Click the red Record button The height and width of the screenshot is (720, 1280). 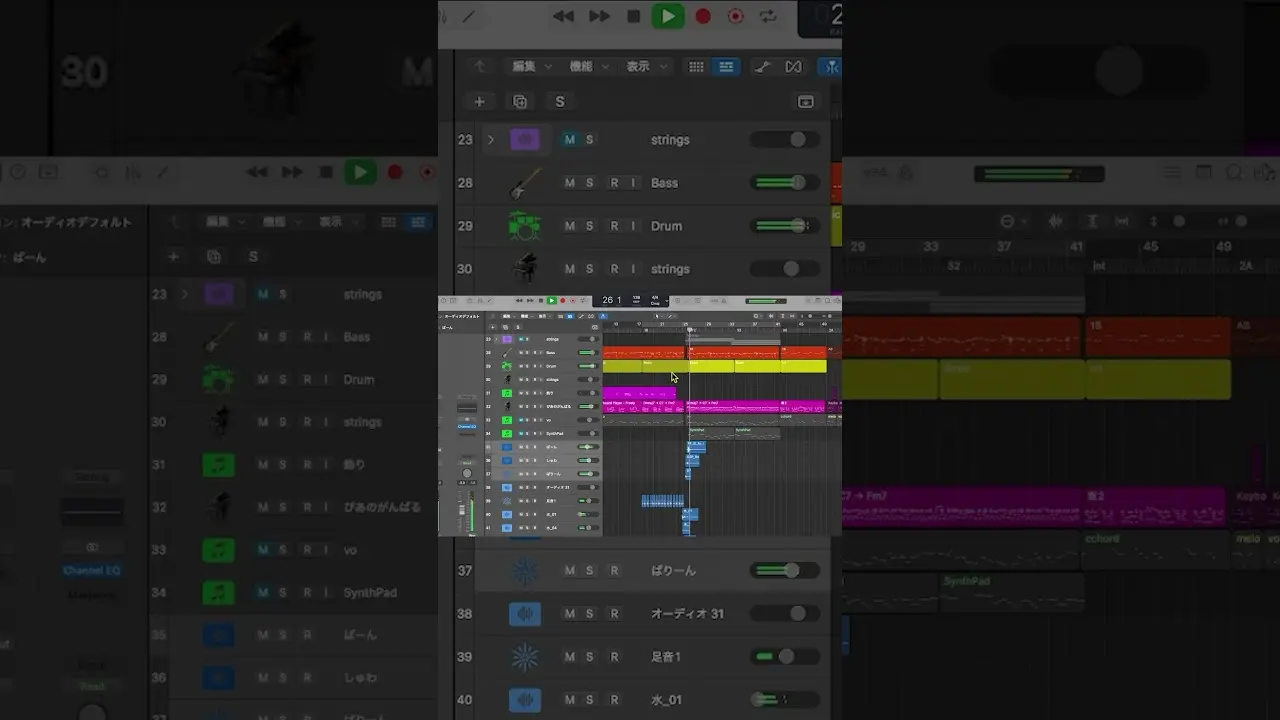tap(703, 16)
